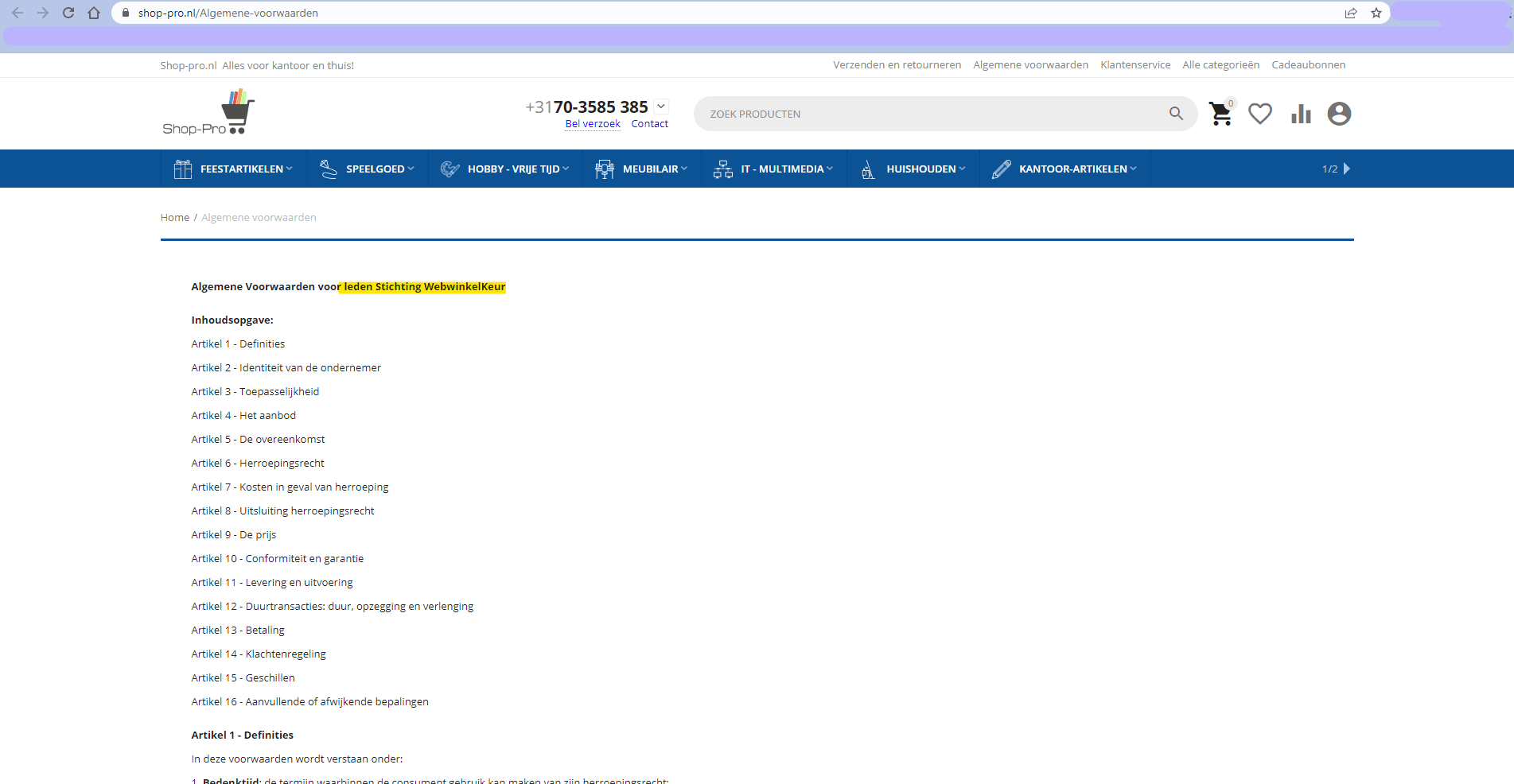1514x784 pixels.
Task: Click the user account icon
Action: click(1339, 114)
